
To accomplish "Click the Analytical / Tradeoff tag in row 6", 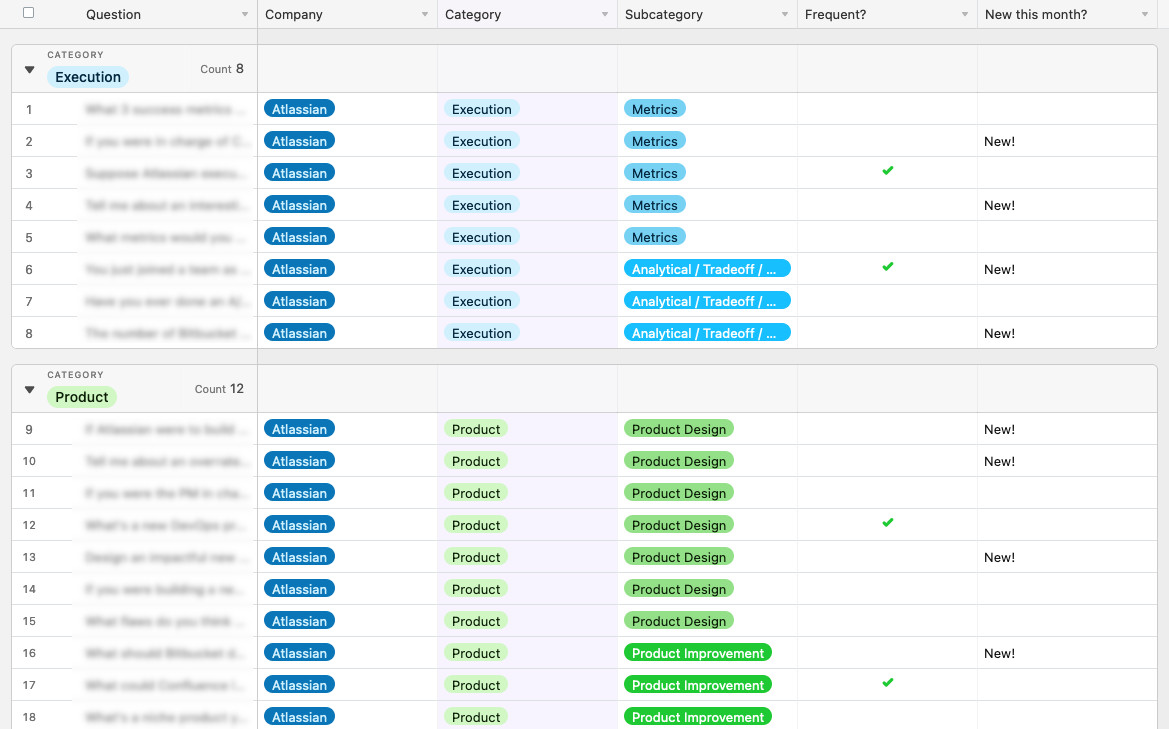I will coord(707,268).
